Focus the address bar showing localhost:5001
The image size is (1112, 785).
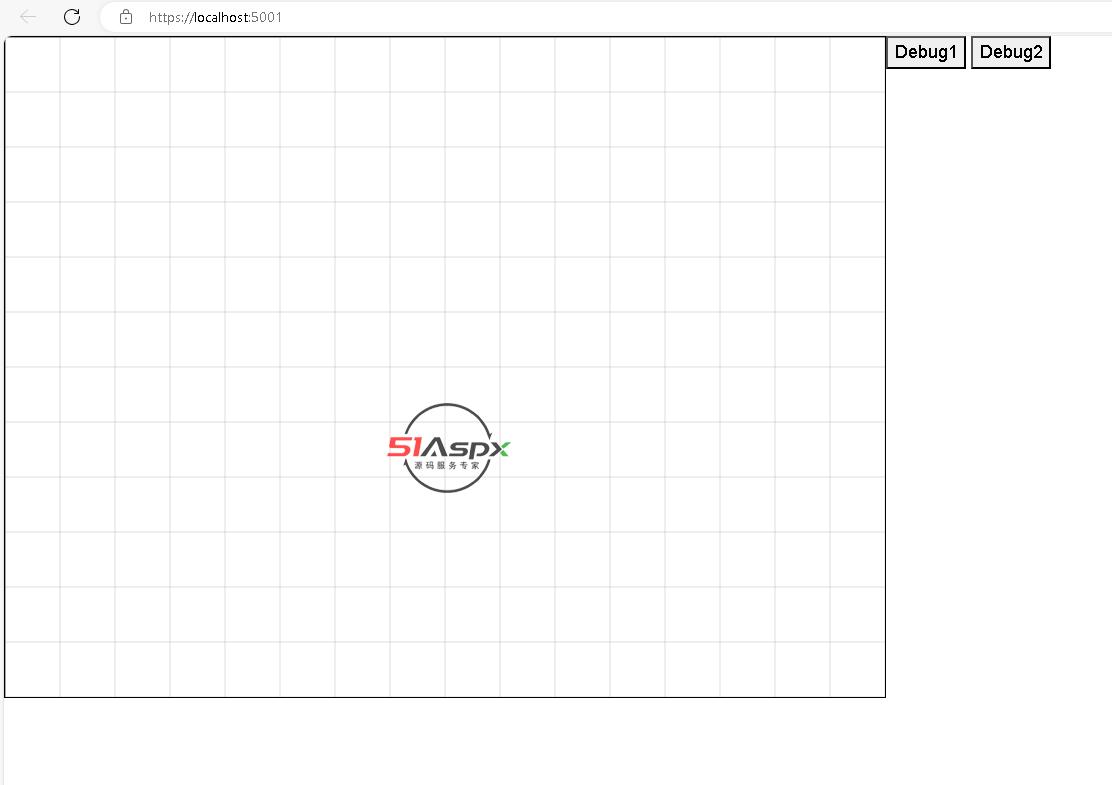(x=606, y=17)
